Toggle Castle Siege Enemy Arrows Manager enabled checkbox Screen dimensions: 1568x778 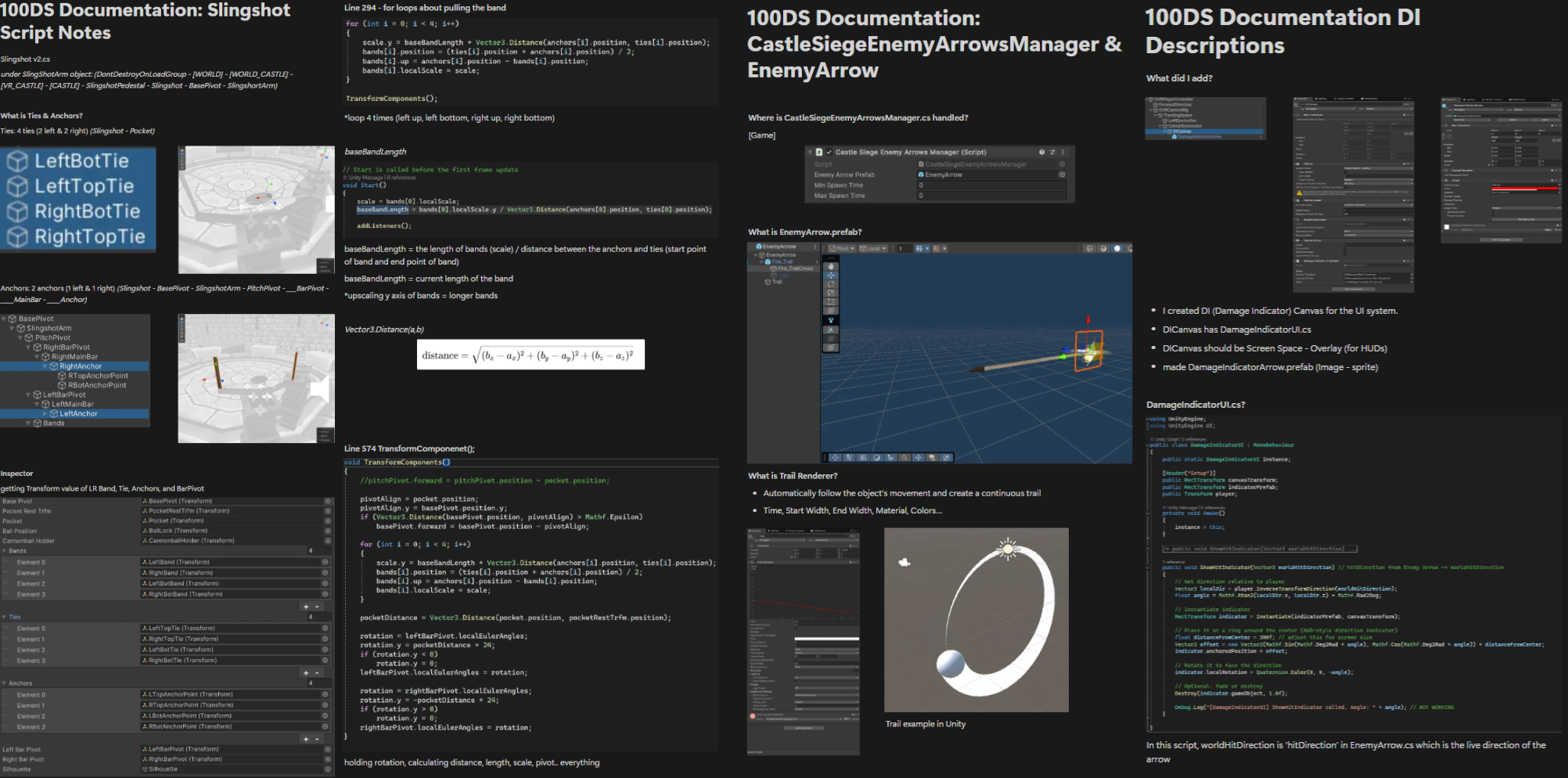coord(829,152)
